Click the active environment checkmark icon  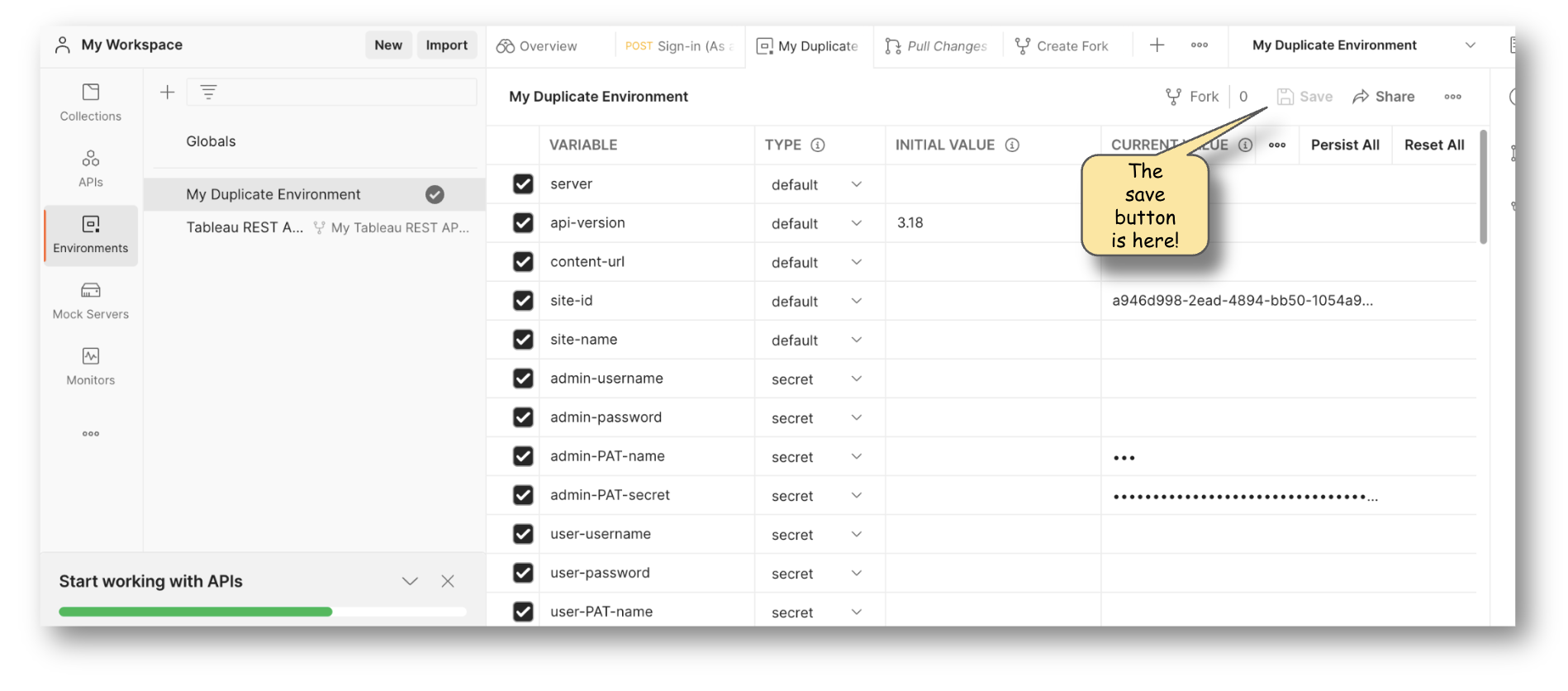coord(435,194)
